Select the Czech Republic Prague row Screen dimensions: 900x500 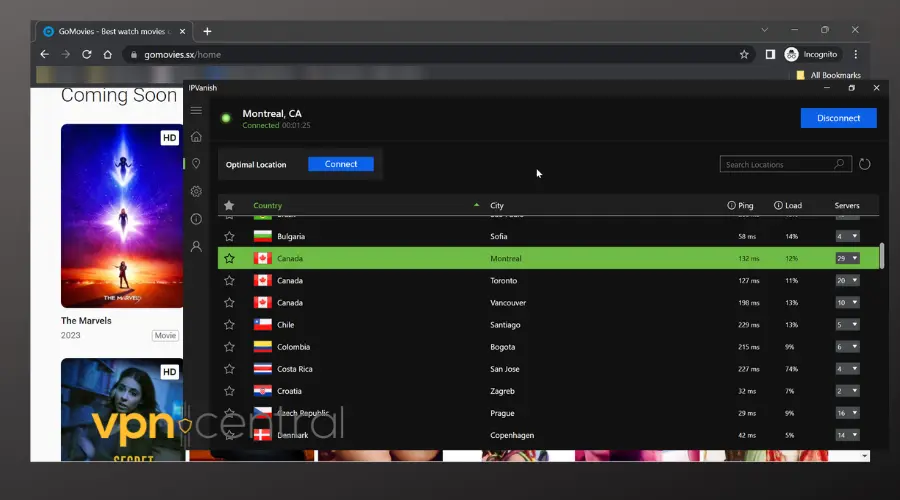click(548, 413)
